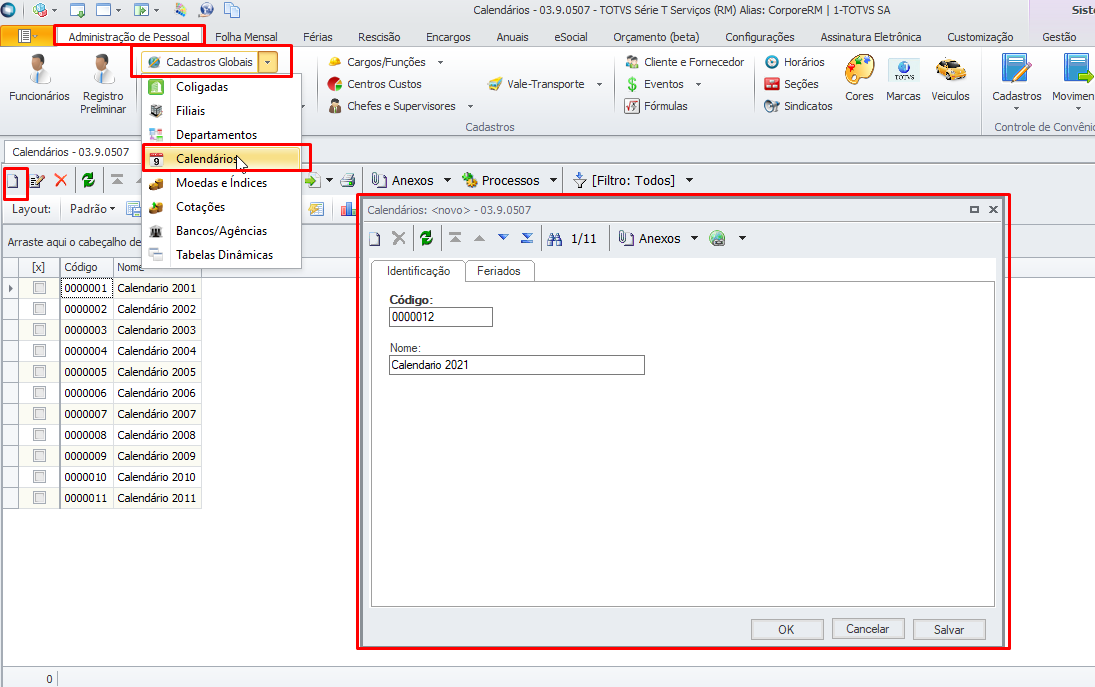The width and height of the screenshot is (1095, 687).
Task: Open Horários
Action: 795,62
